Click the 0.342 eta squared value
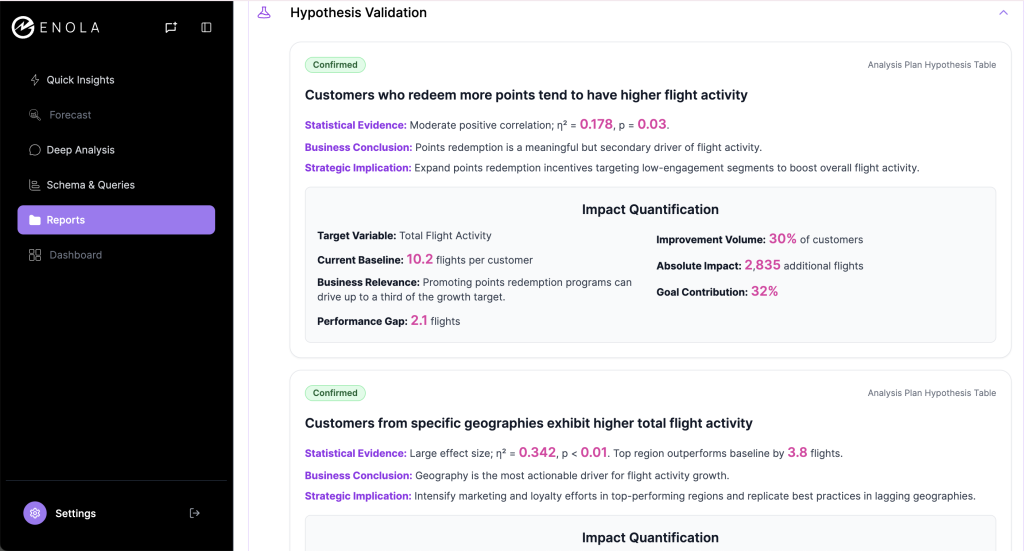Viewport: 1024px width, 551px height. point(537,452)
